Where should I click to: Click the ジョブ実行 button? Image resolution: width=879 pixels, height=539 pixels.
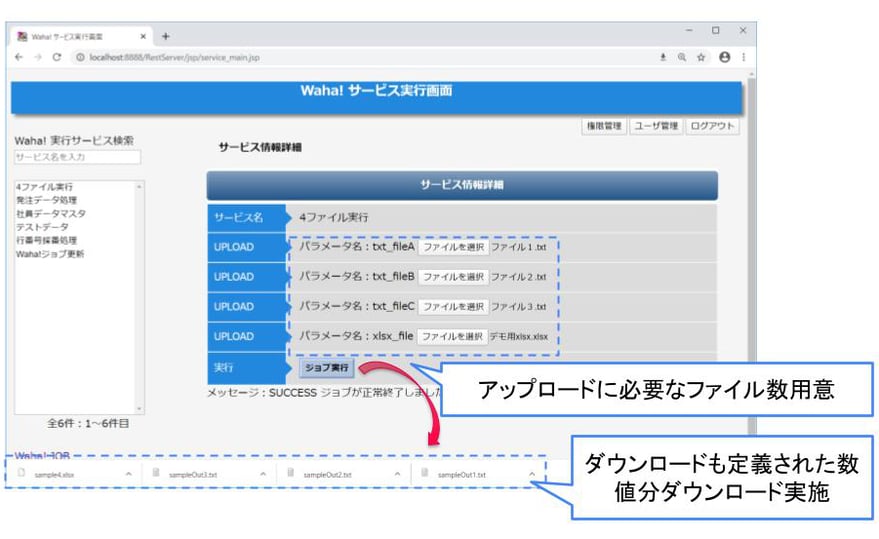pyautogui.click(x=327, y=368)
